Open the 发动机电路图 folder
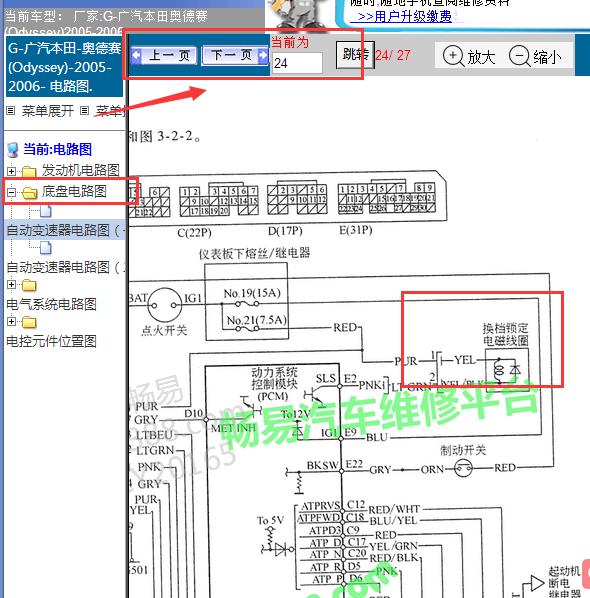 pyautogui.click(x=29, y=171)
